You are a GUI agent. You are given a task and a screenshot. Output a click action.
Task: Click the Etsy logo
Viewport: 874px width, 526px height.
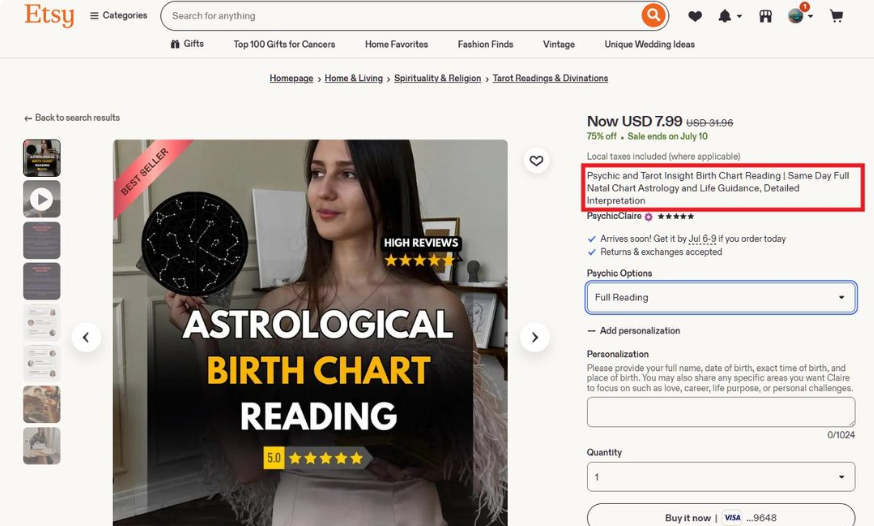pyautogui.click(x=49, y=15)
